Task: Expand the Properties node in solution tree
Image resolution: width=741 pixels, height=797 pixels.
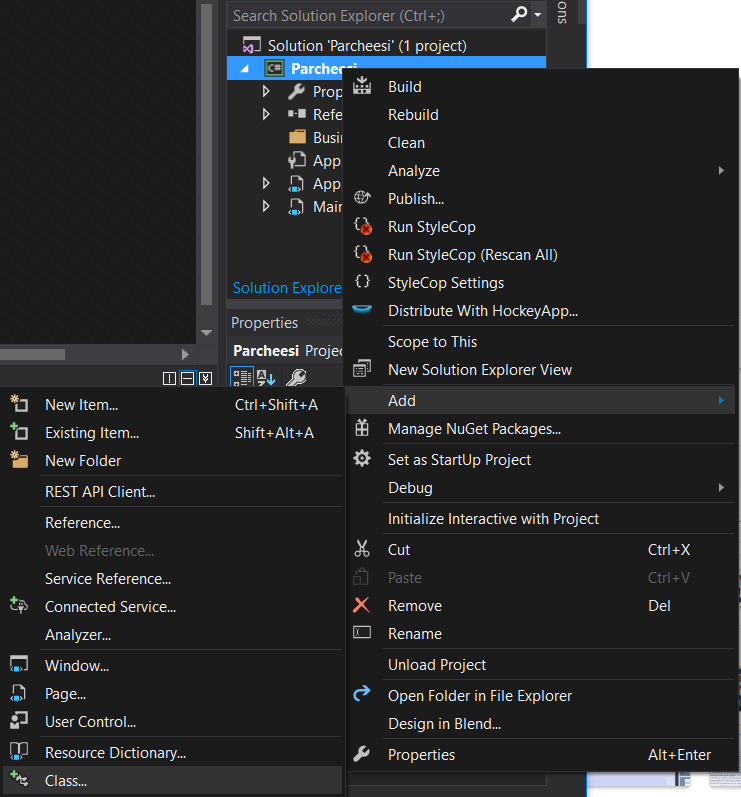Action: (266, 92)
